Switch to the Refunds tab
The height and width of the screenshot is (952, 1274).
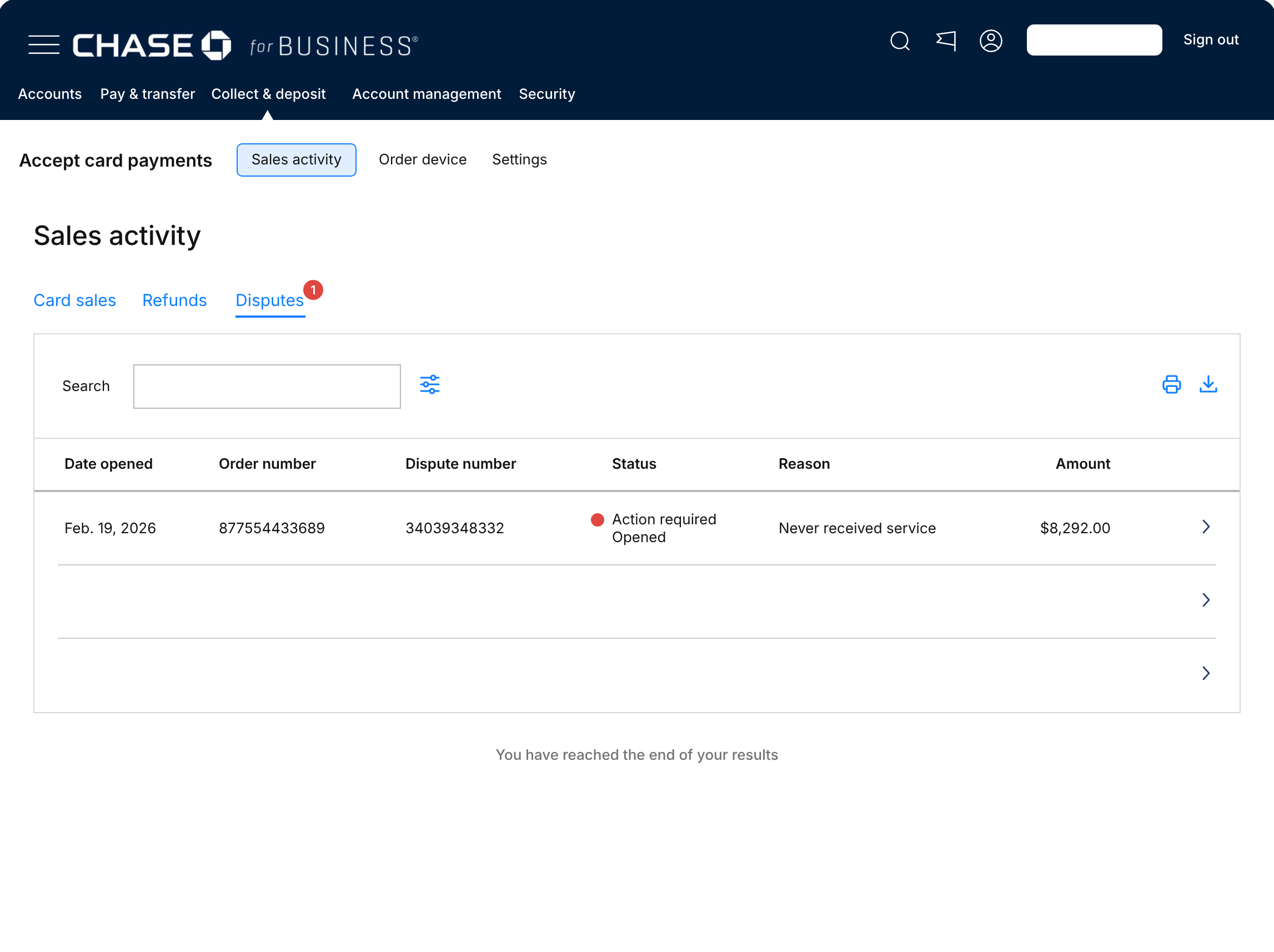[174, 300]
